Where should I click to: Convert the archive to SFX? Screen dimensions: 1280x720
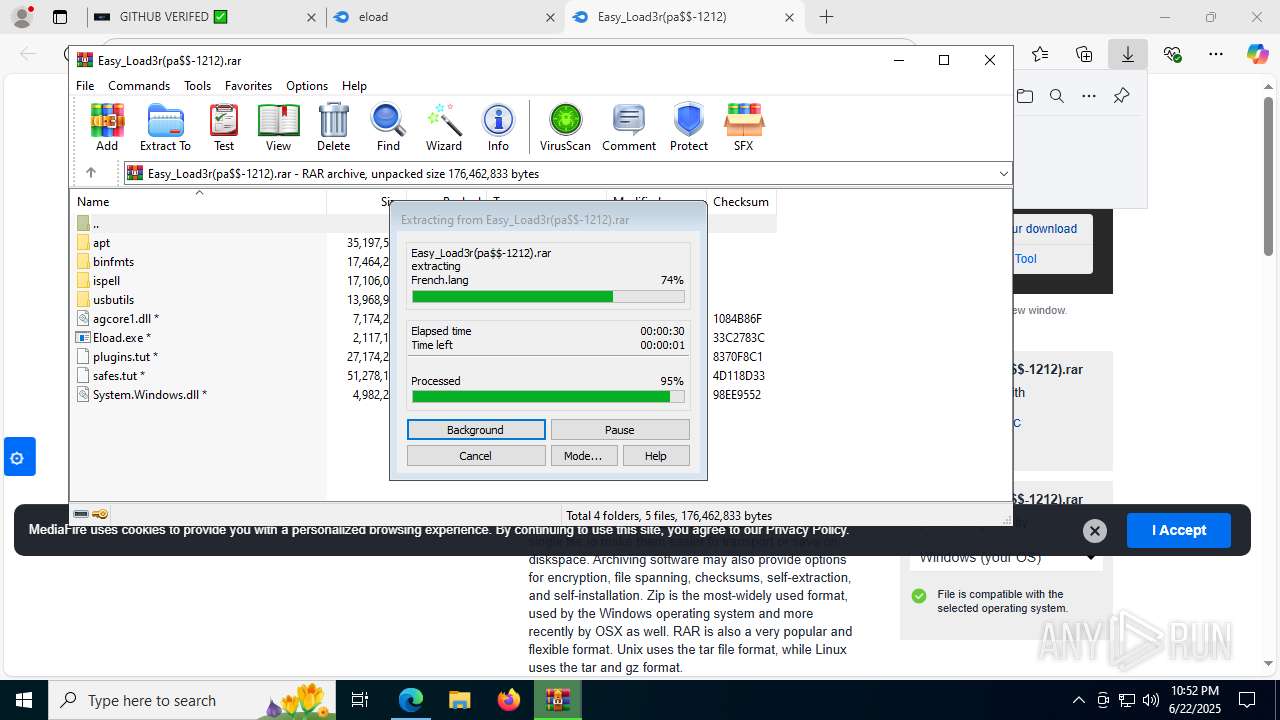point(743,127)
